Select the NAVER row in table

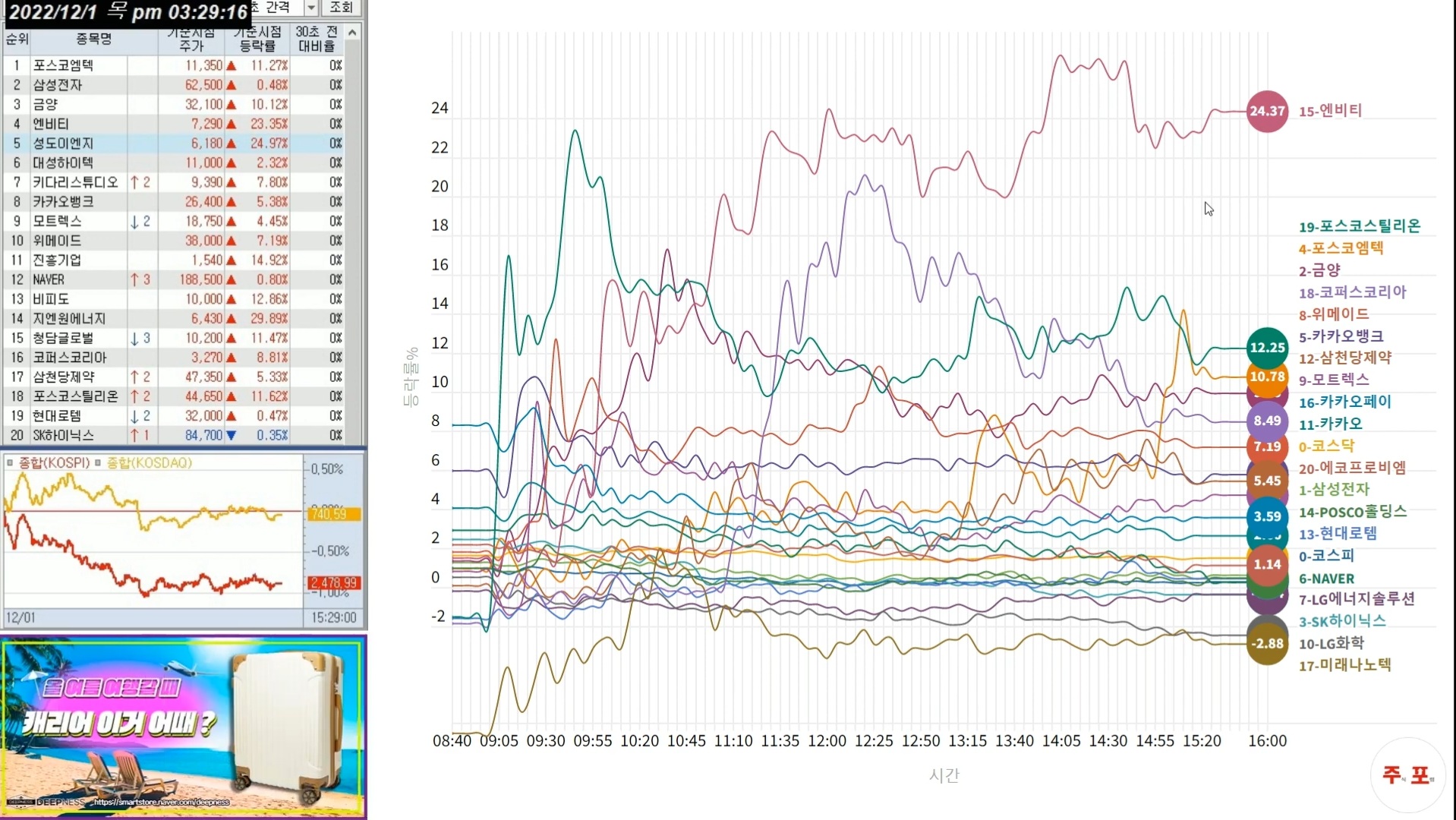(x=174, y=279)
